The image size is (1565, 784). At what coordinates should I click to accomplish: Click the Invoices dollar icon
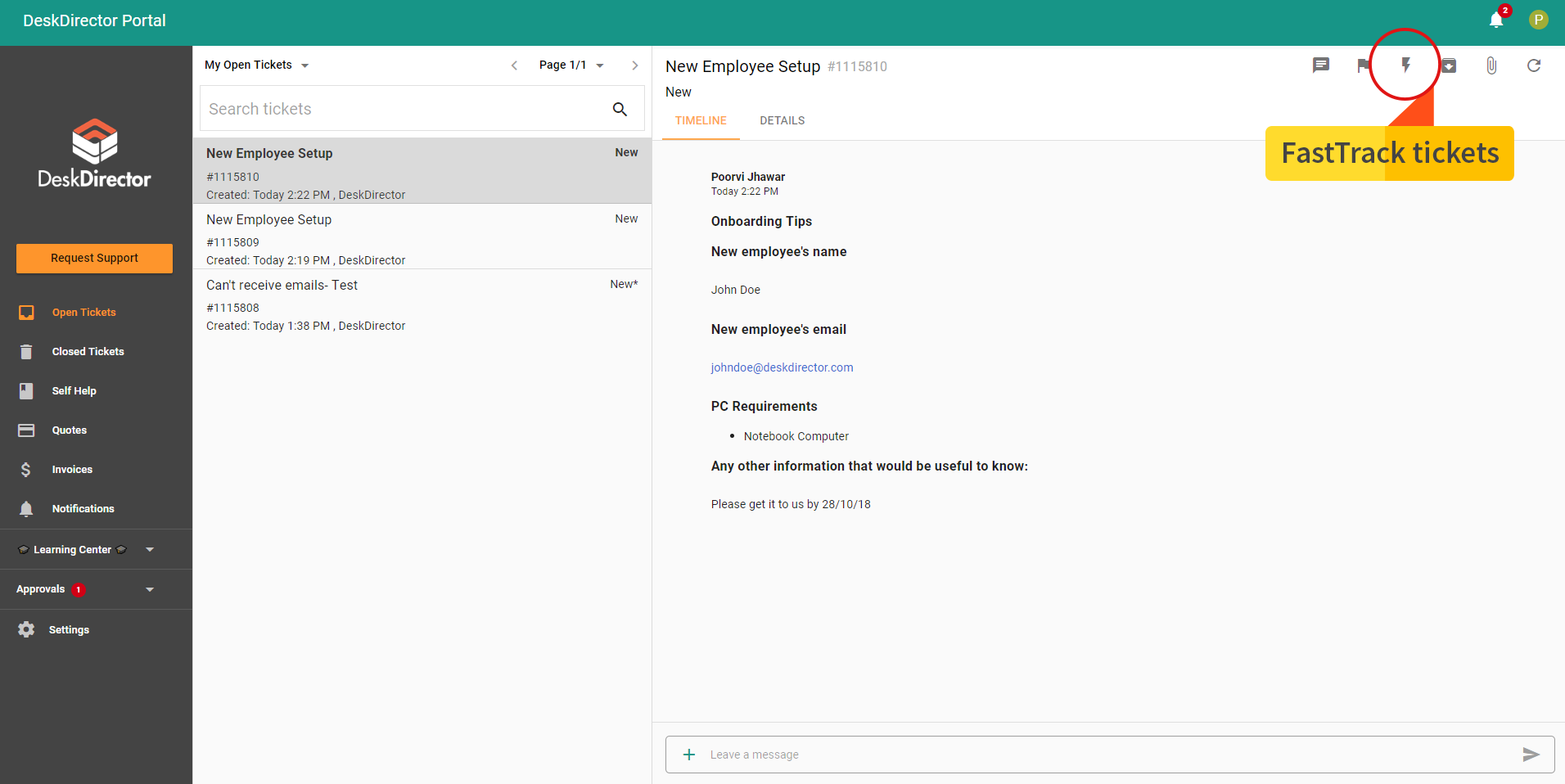tap(26, 470)
